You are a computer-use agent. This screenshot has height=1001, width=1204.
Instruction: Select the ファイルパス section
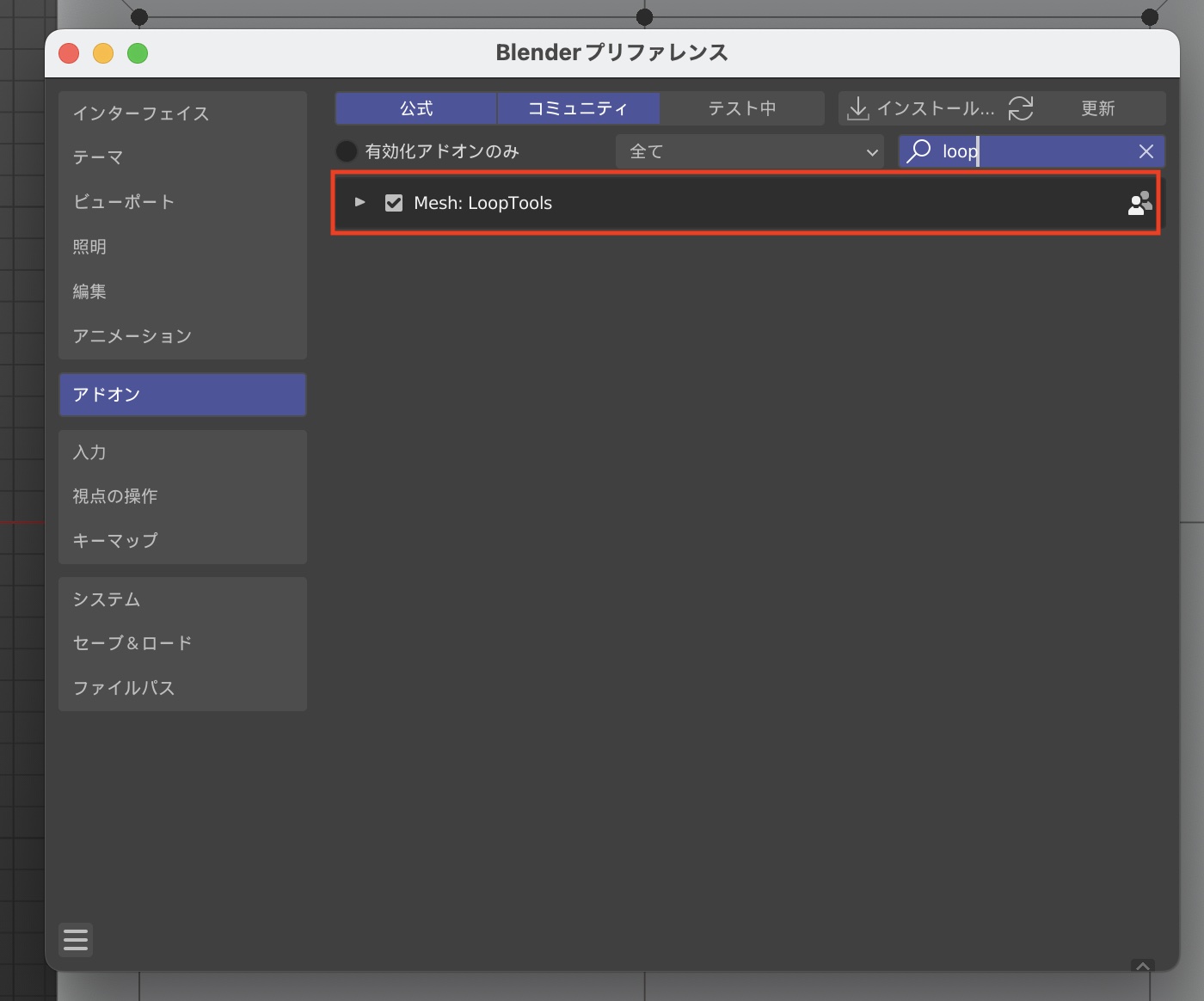124,688
